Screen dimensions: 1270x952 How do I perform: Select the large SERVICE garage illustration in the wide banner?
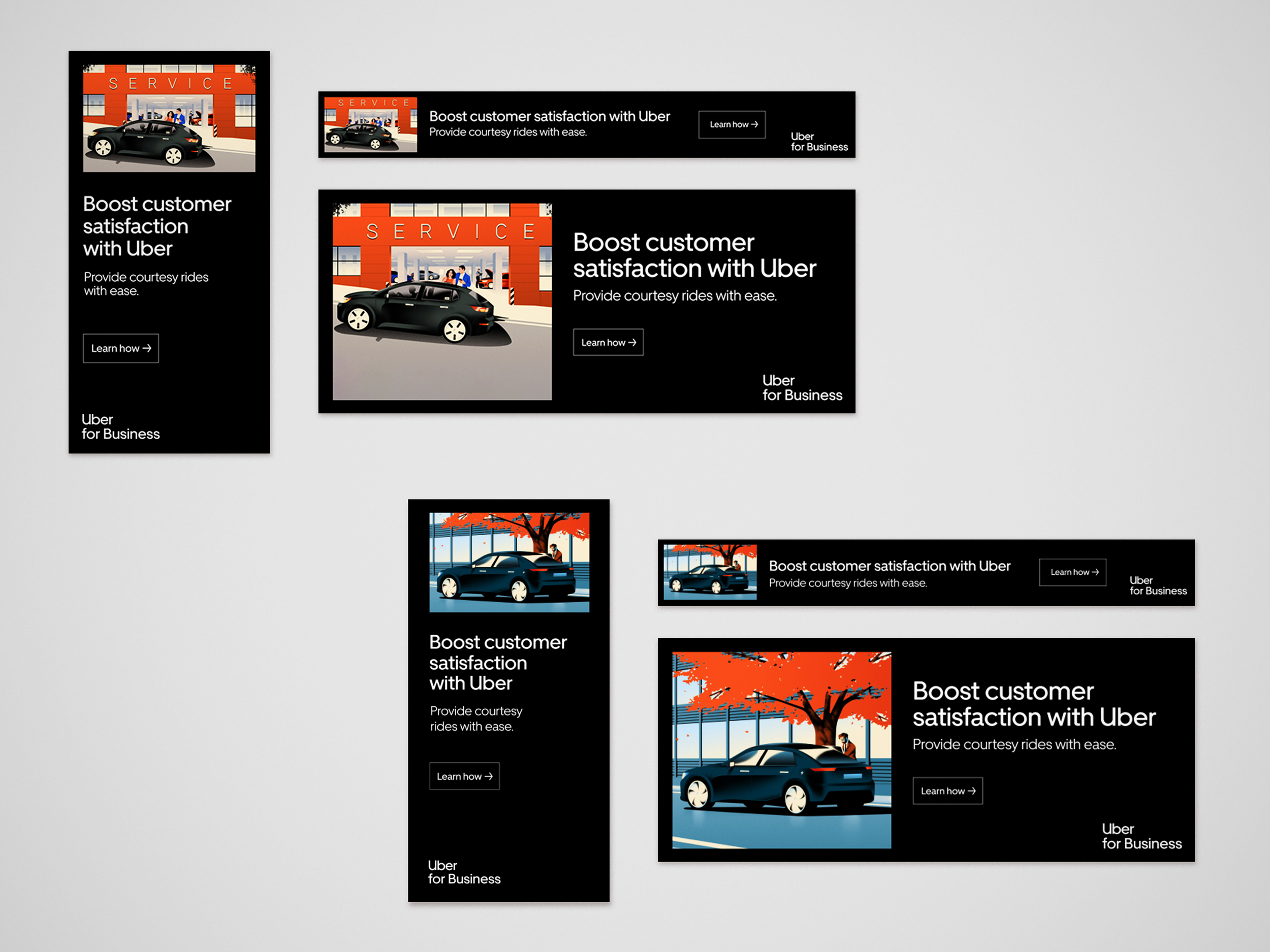(442, 301)
